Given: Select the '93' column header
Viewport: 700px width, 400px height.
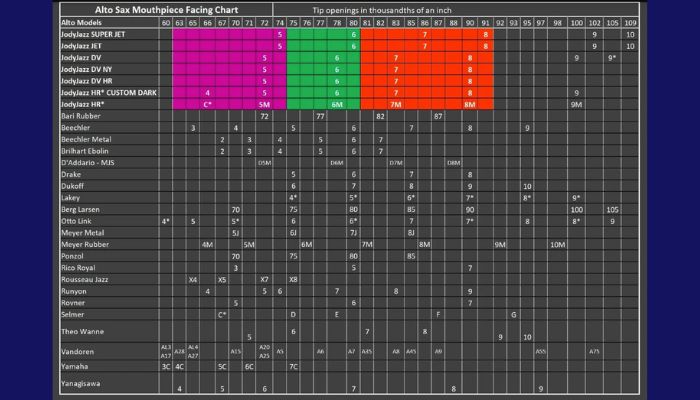Looking at the screenshot, I should pyautogui.click(x=514, y=23).
